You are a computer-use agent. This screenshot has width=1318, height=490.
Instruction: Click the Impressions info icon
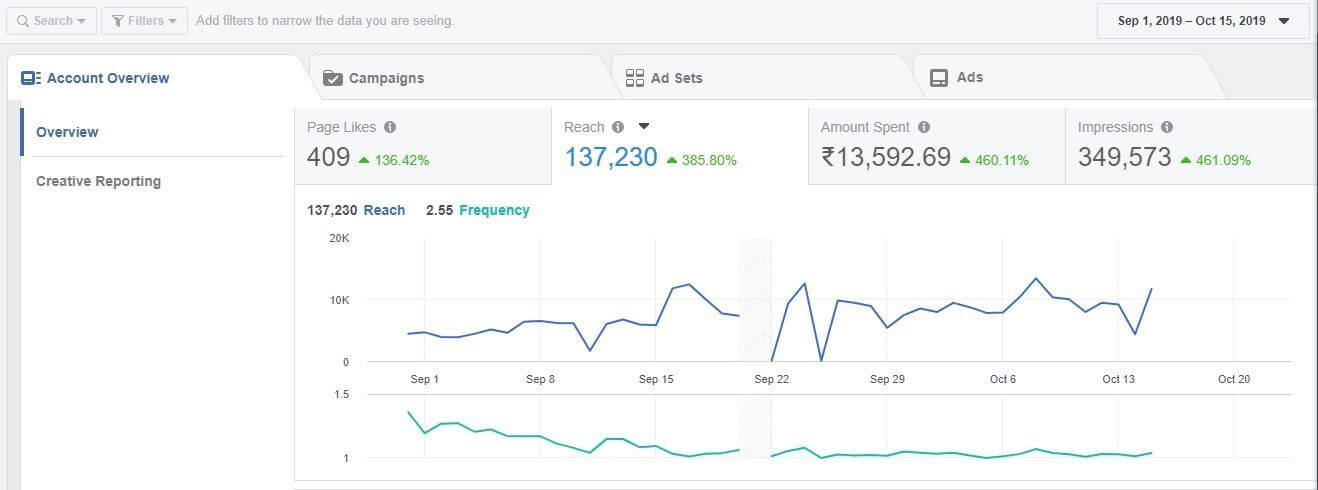(x=1167, y=127)
